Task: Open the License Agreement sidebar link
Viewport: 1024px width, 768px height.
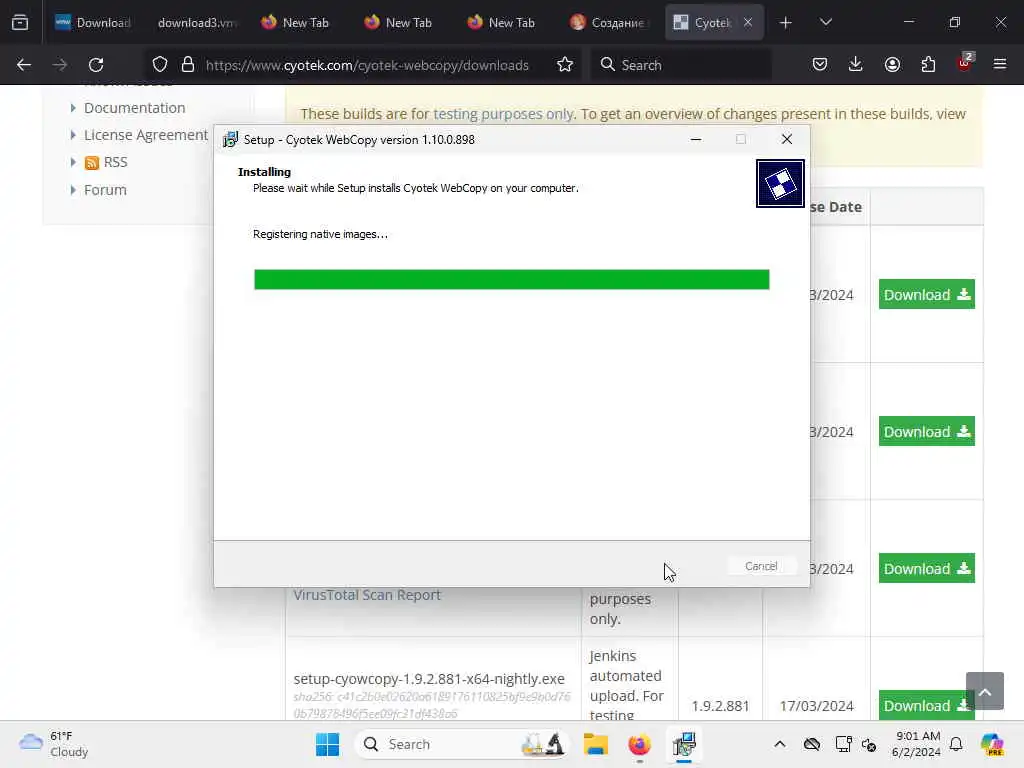Action: pyautogui.click(x=146, y=135)
